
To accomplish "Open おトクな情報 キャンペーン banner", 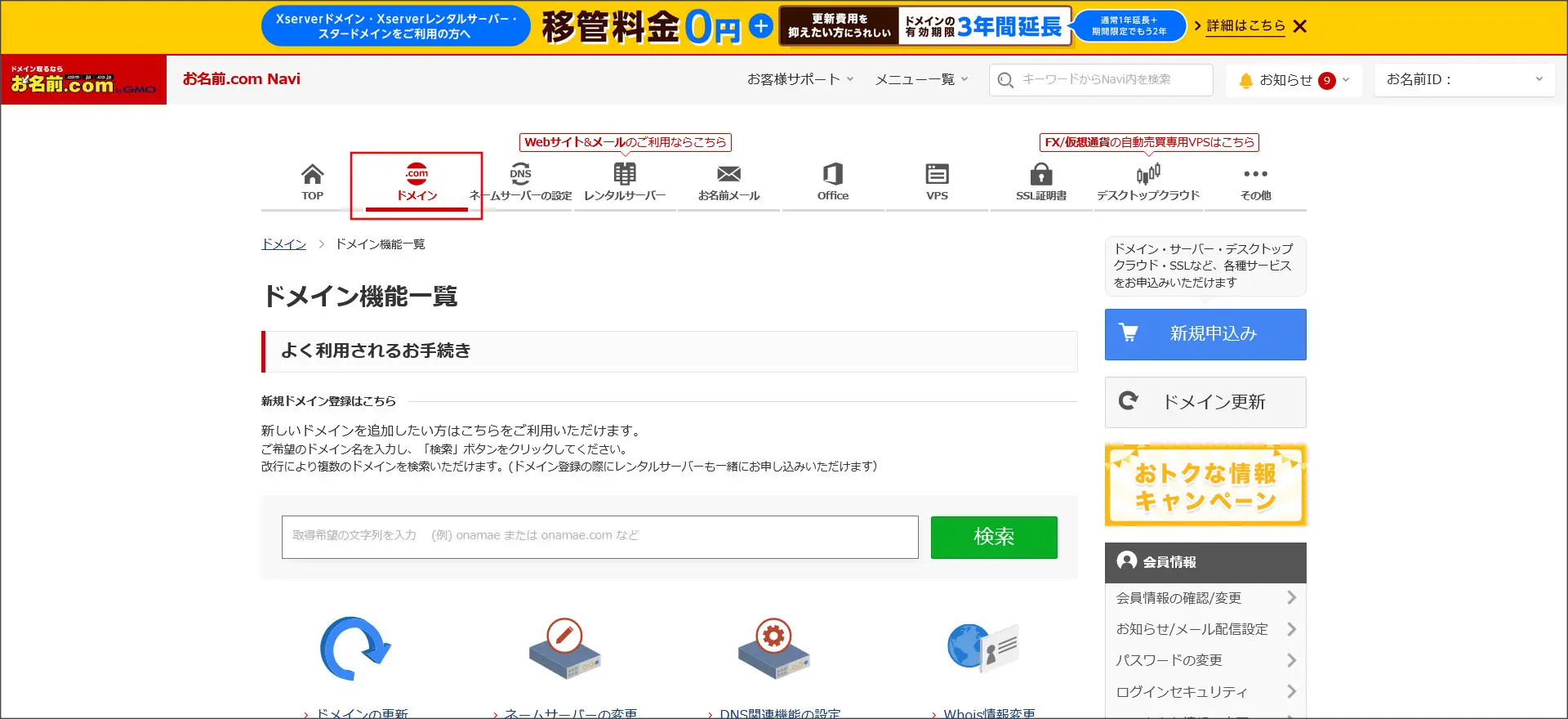I will [x=1205, y=485].
